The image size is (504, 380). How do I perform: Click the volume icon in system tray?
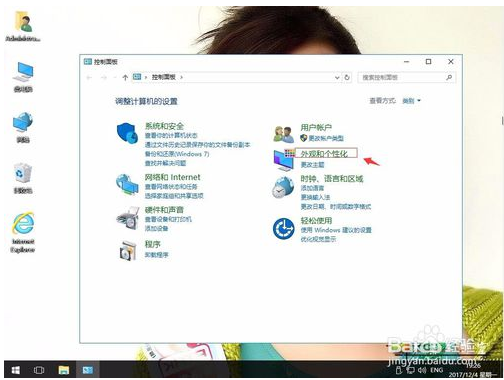[x=422, y=370]
